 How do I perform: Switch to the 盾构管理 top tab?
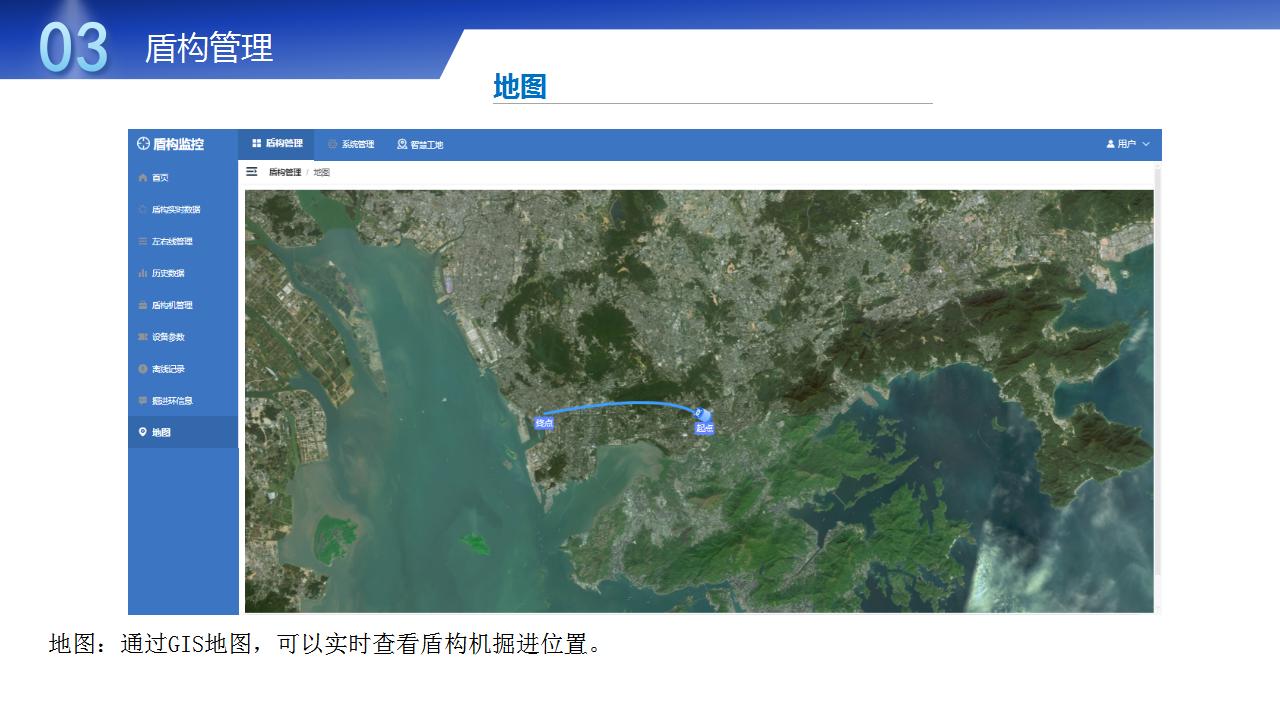click(x=277, y=144)
